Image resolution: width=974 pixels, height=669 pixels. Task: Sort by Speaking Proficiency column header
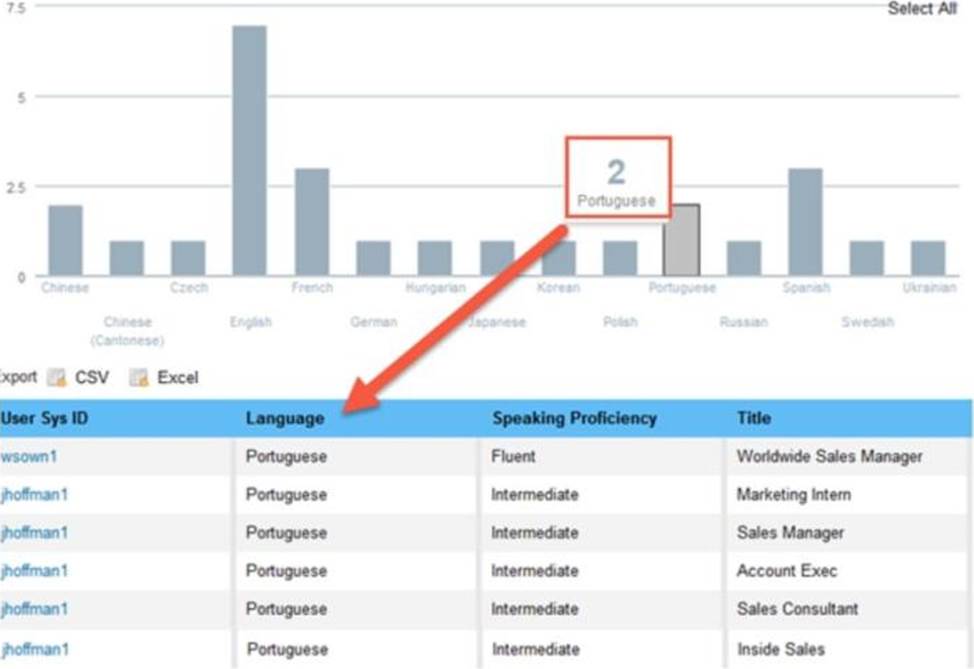tap(574, 419)
